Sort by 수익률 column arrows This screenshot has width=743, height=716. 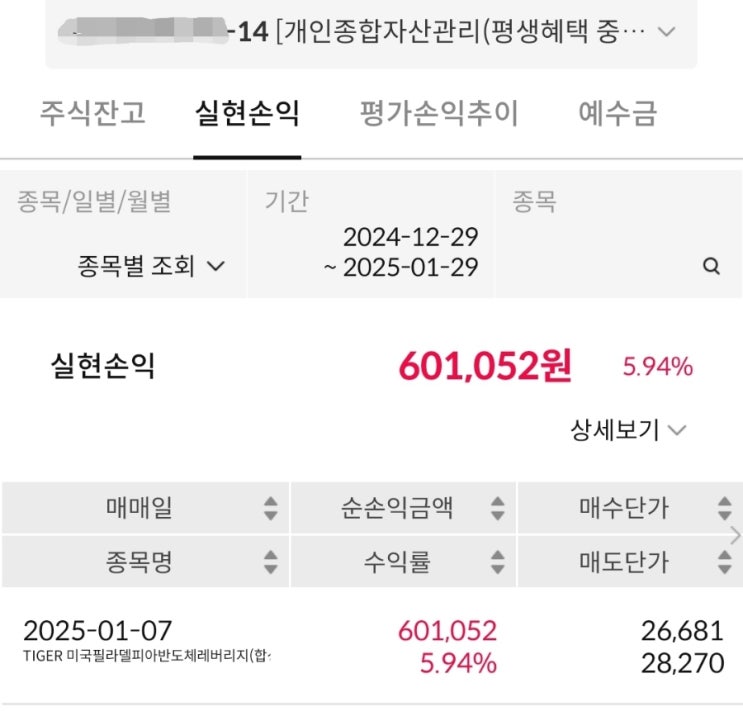pos(497,562)
